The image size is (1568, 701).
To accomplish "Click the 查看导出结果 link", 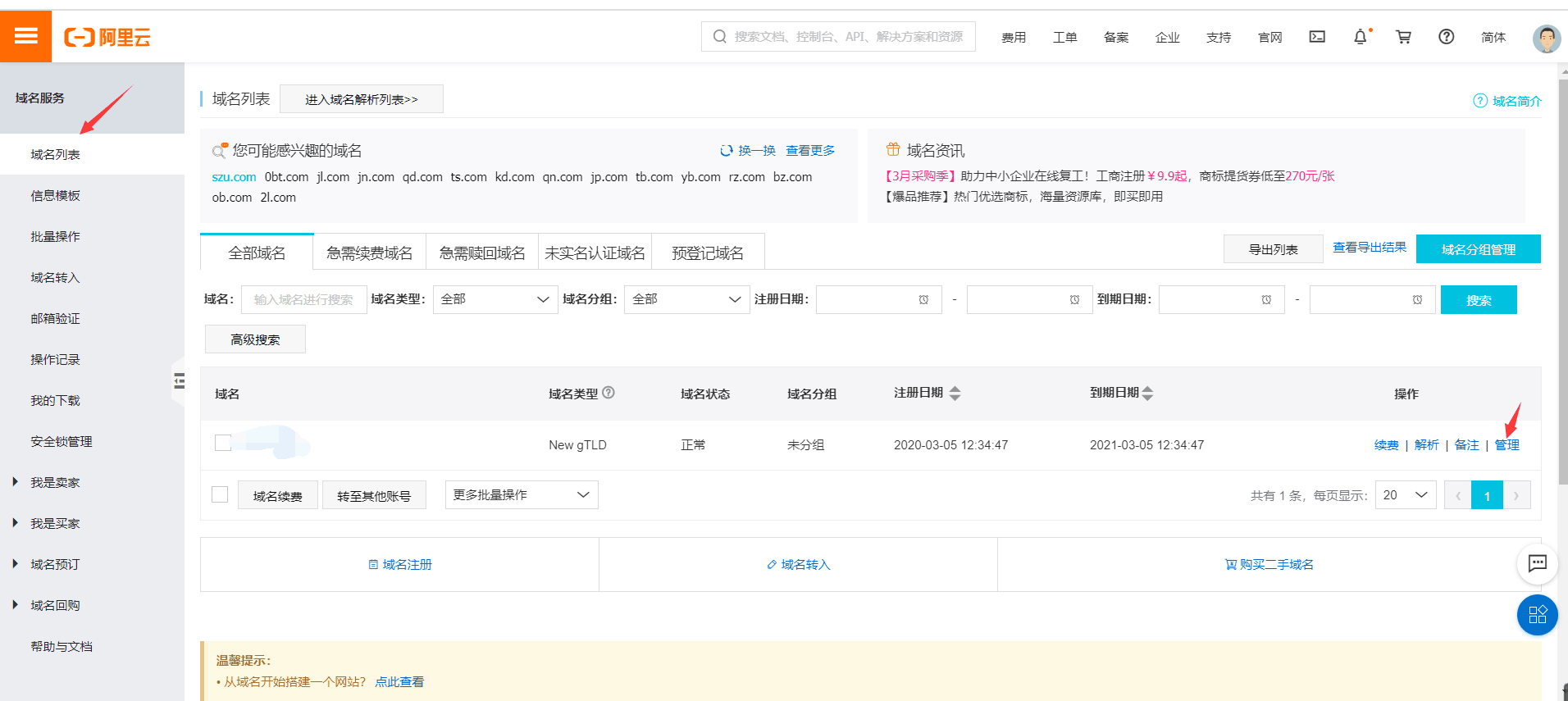I will tap(1370, 247).
